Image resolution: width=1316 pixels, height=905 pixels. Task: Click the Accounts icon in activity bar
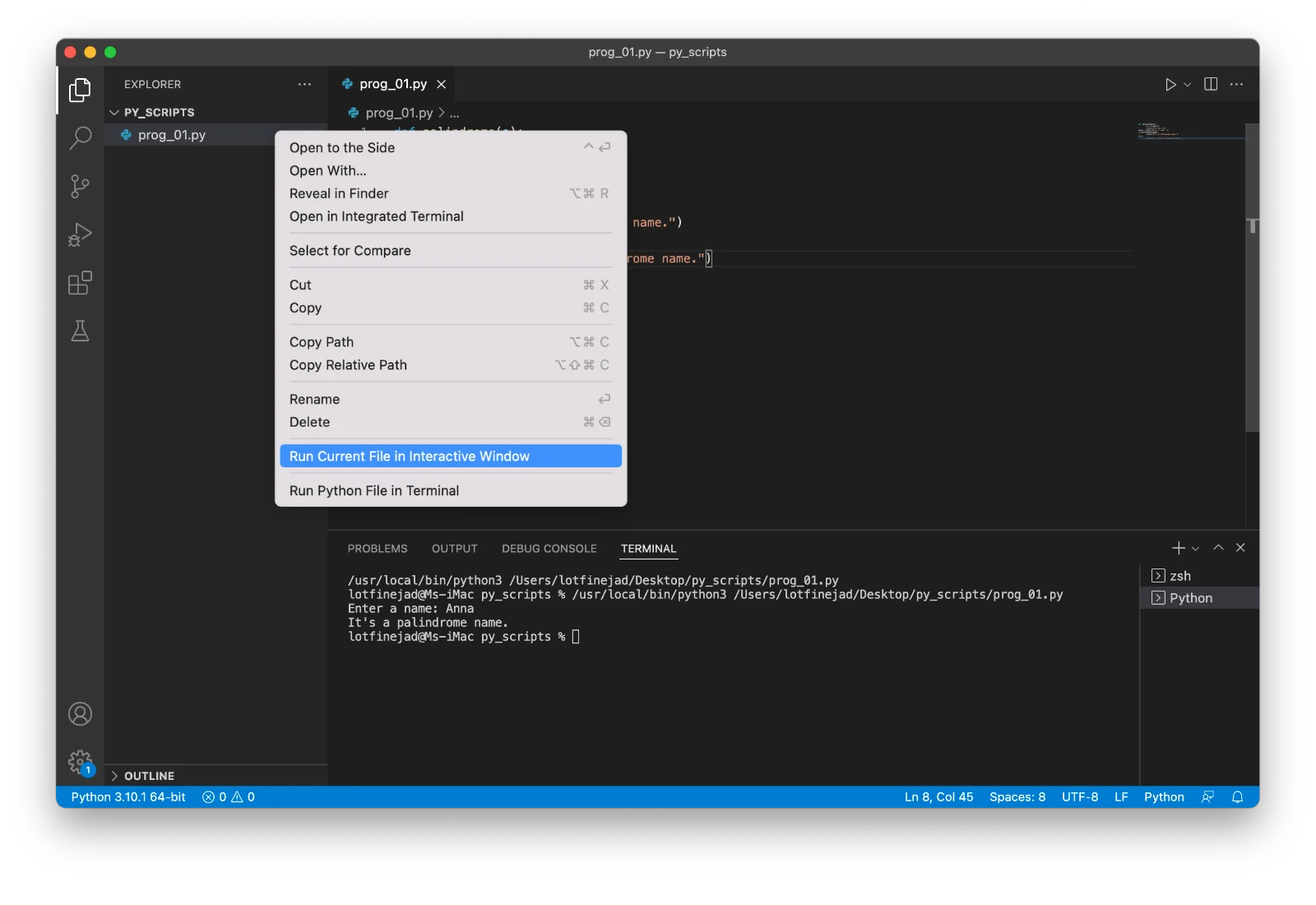[x=80, y=714]
